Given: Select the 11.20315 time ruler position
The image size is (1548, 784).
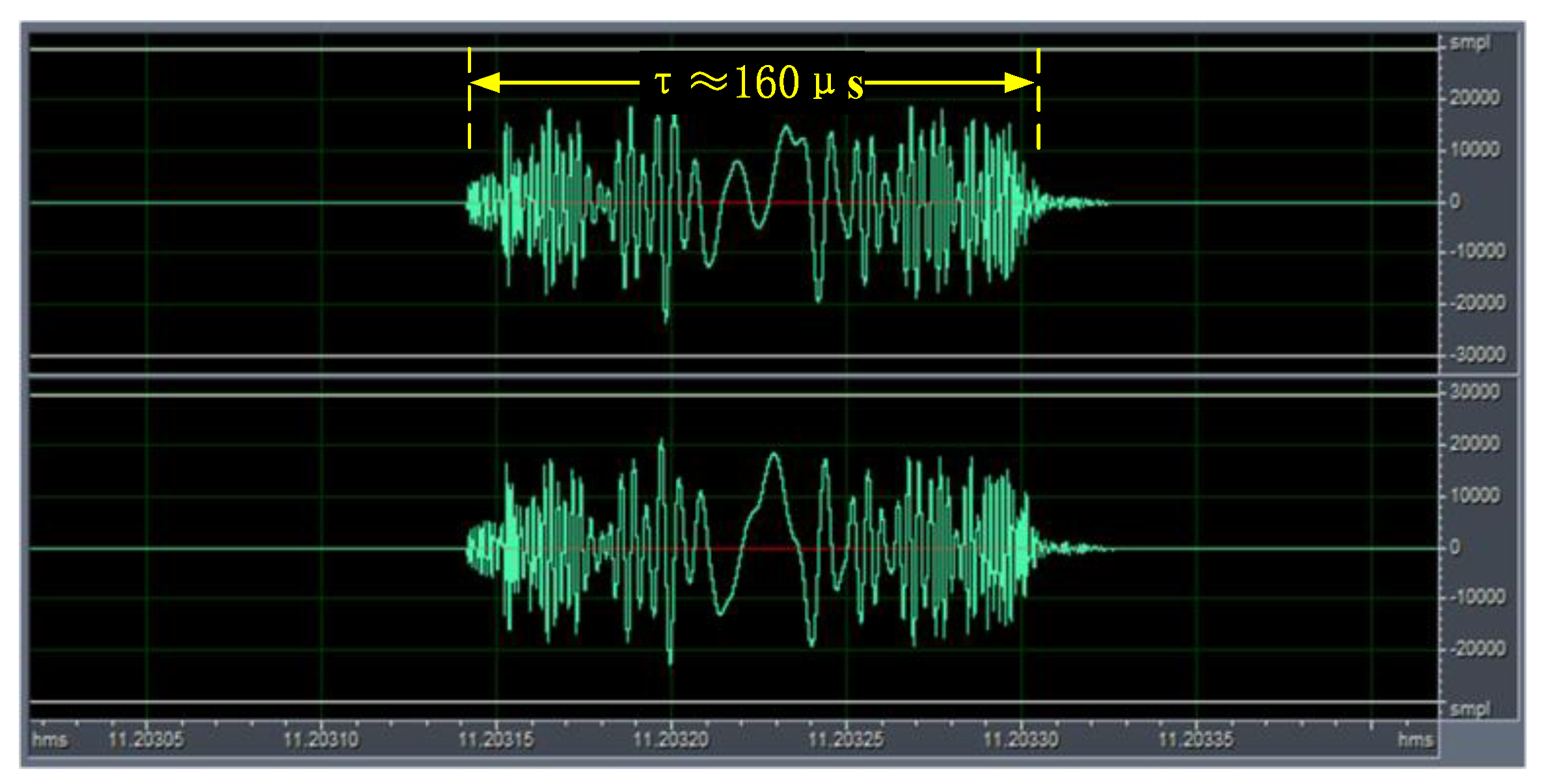Looking at the screenshot, I should tap(496, 739).
